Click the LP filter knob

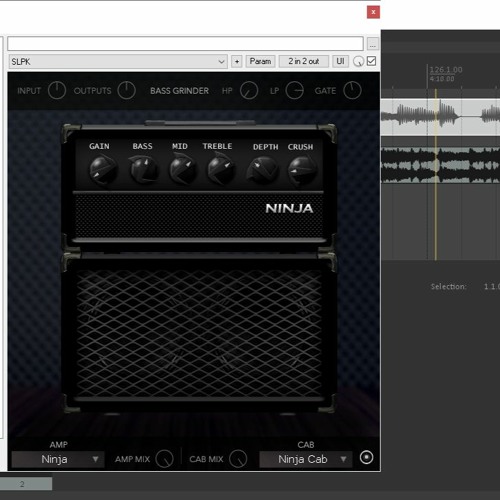coord(295,90)
